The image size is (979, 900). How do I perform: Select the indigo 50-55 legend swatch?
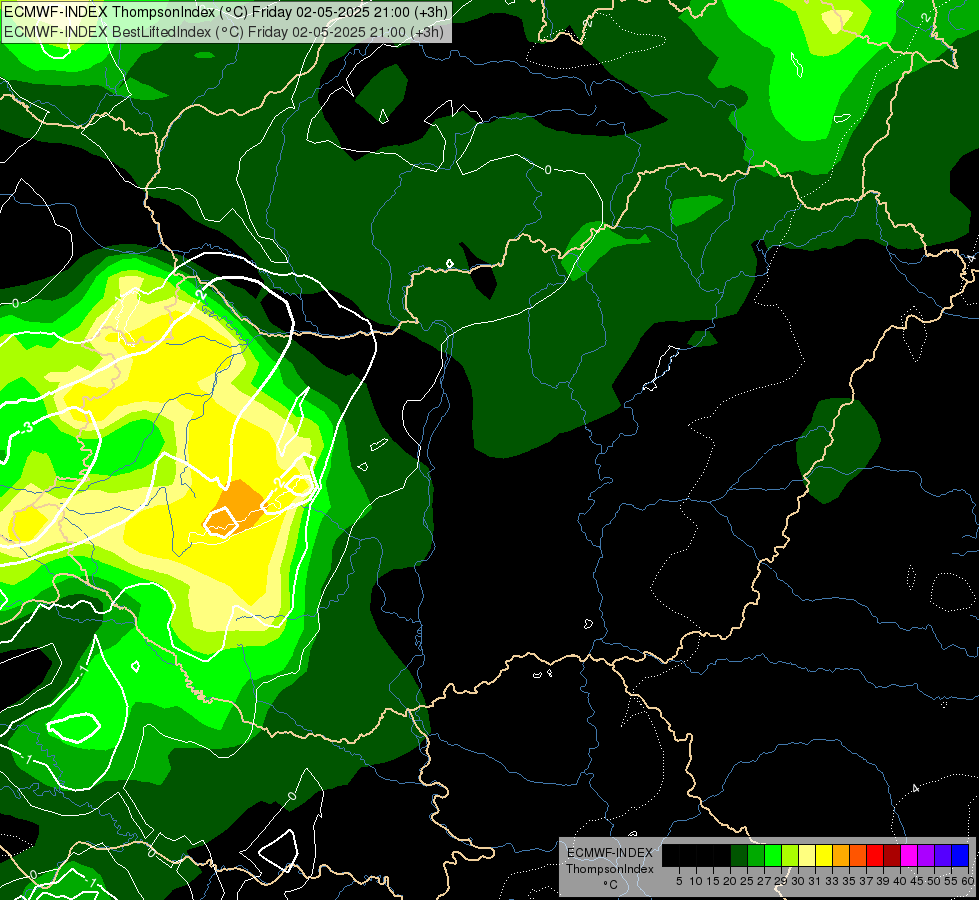point(942,855)
